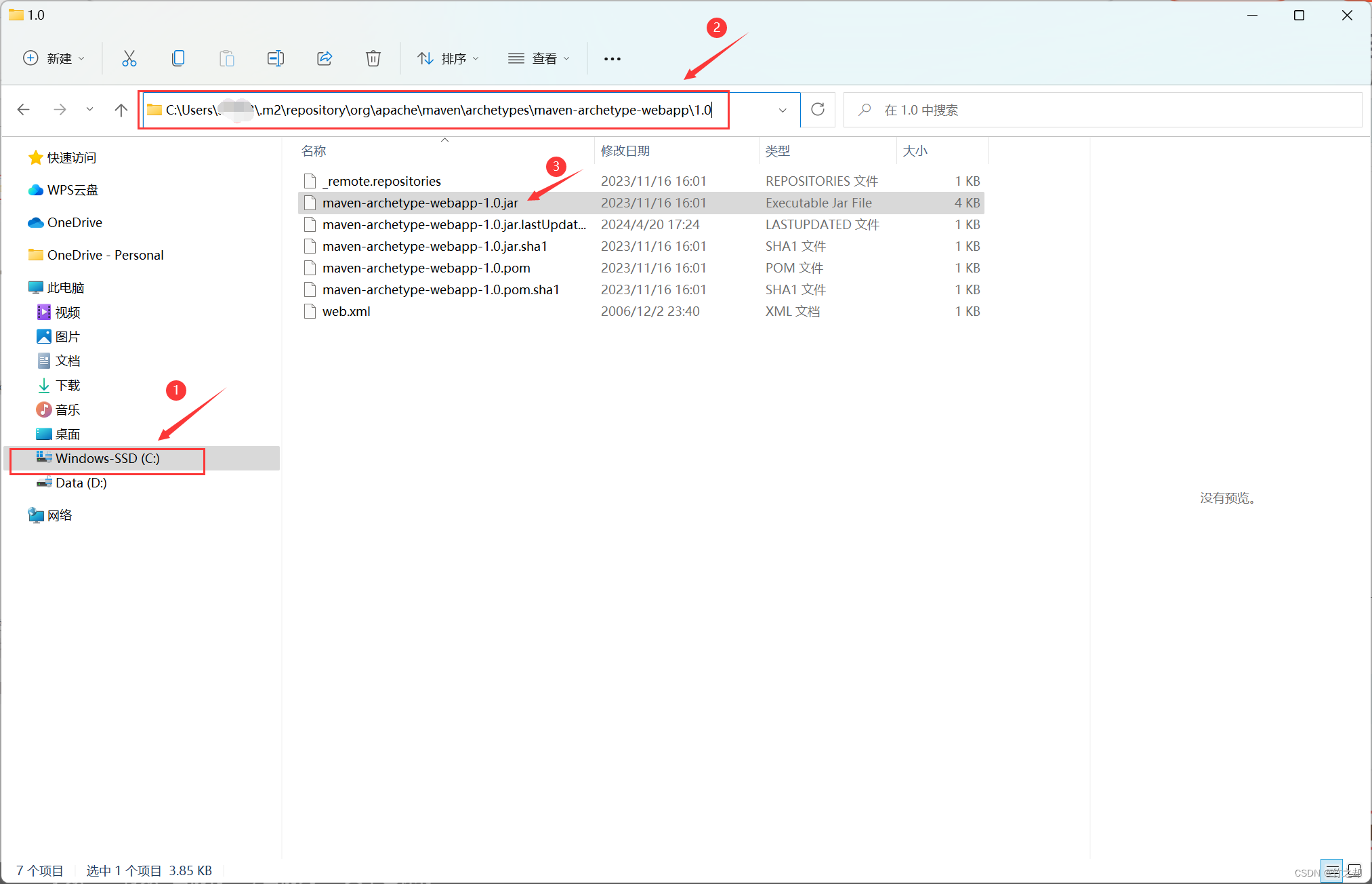Screen dimensions: 1372x884
Task: Open the See more (three dots) menu
Action: pos(612,58)
